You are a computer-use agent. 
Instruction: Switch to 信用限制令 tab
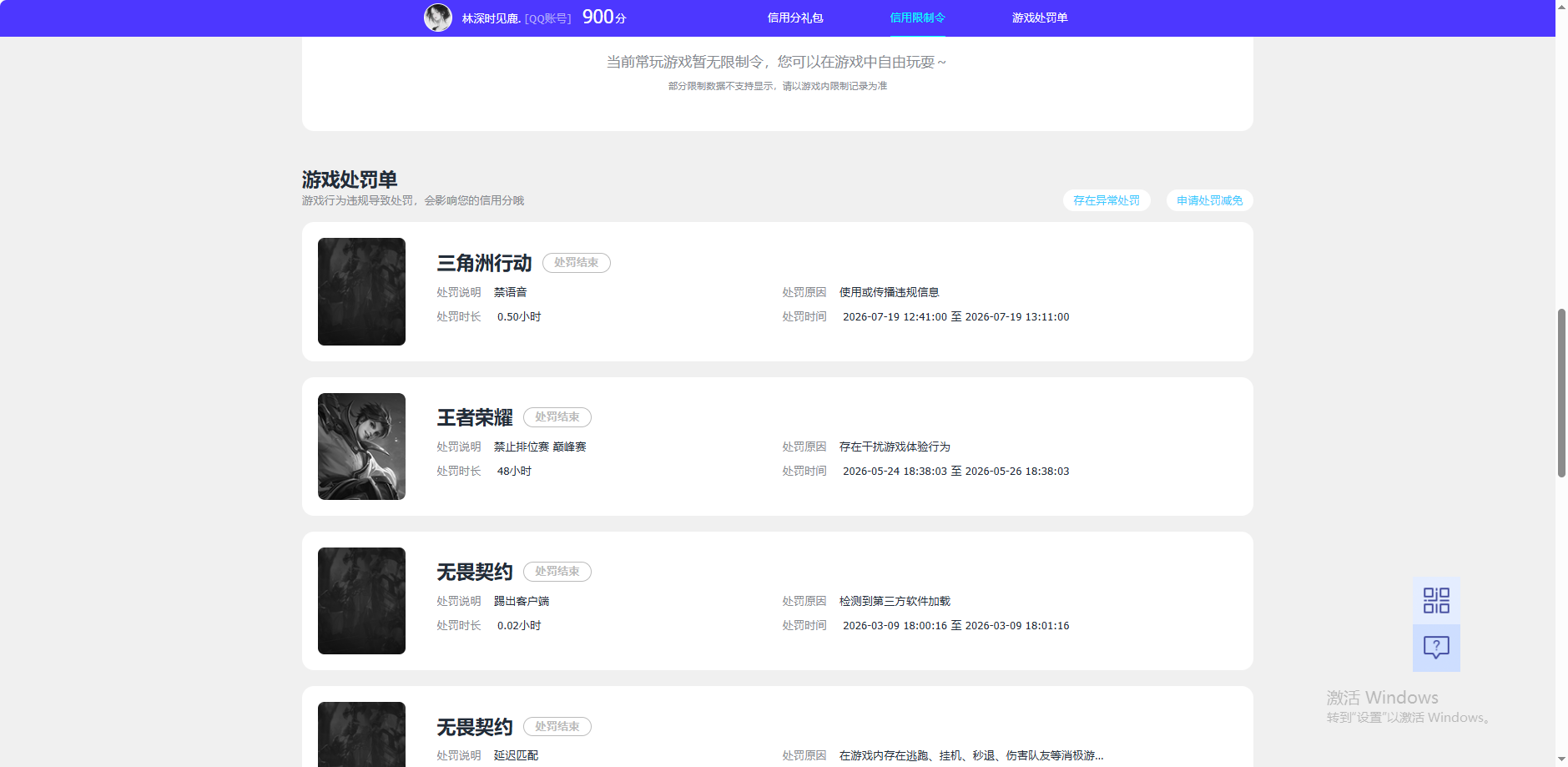coord(917,18)
